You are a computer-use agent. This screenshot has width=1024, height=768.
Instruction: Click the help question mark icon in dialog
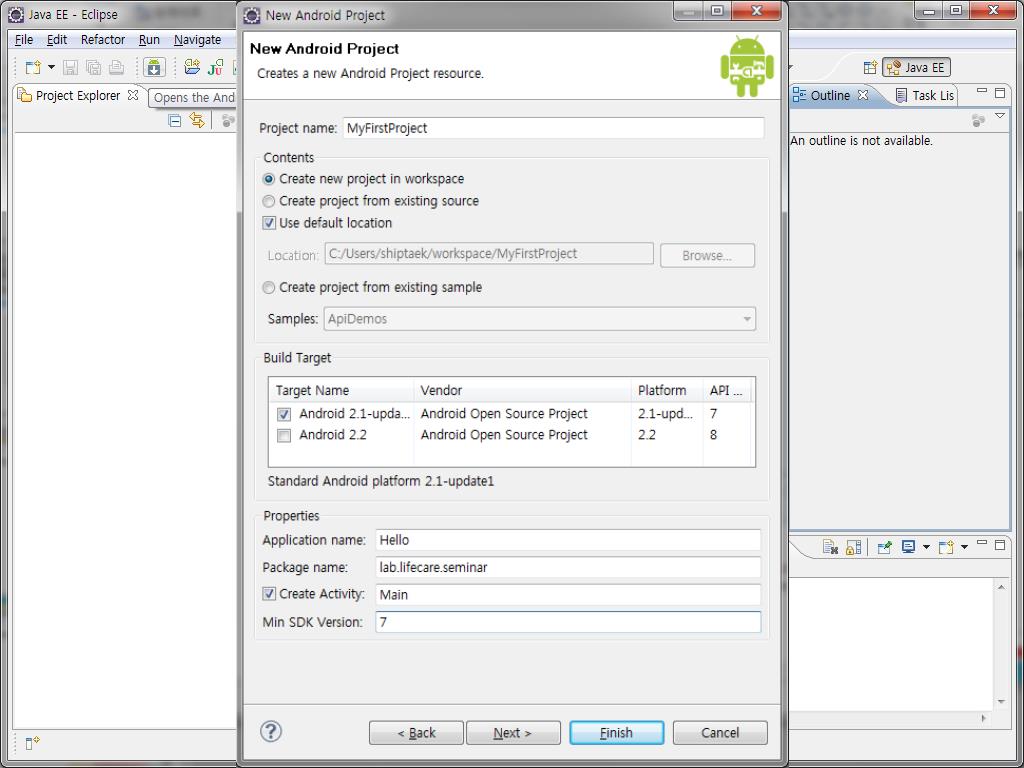click(270, 731)
